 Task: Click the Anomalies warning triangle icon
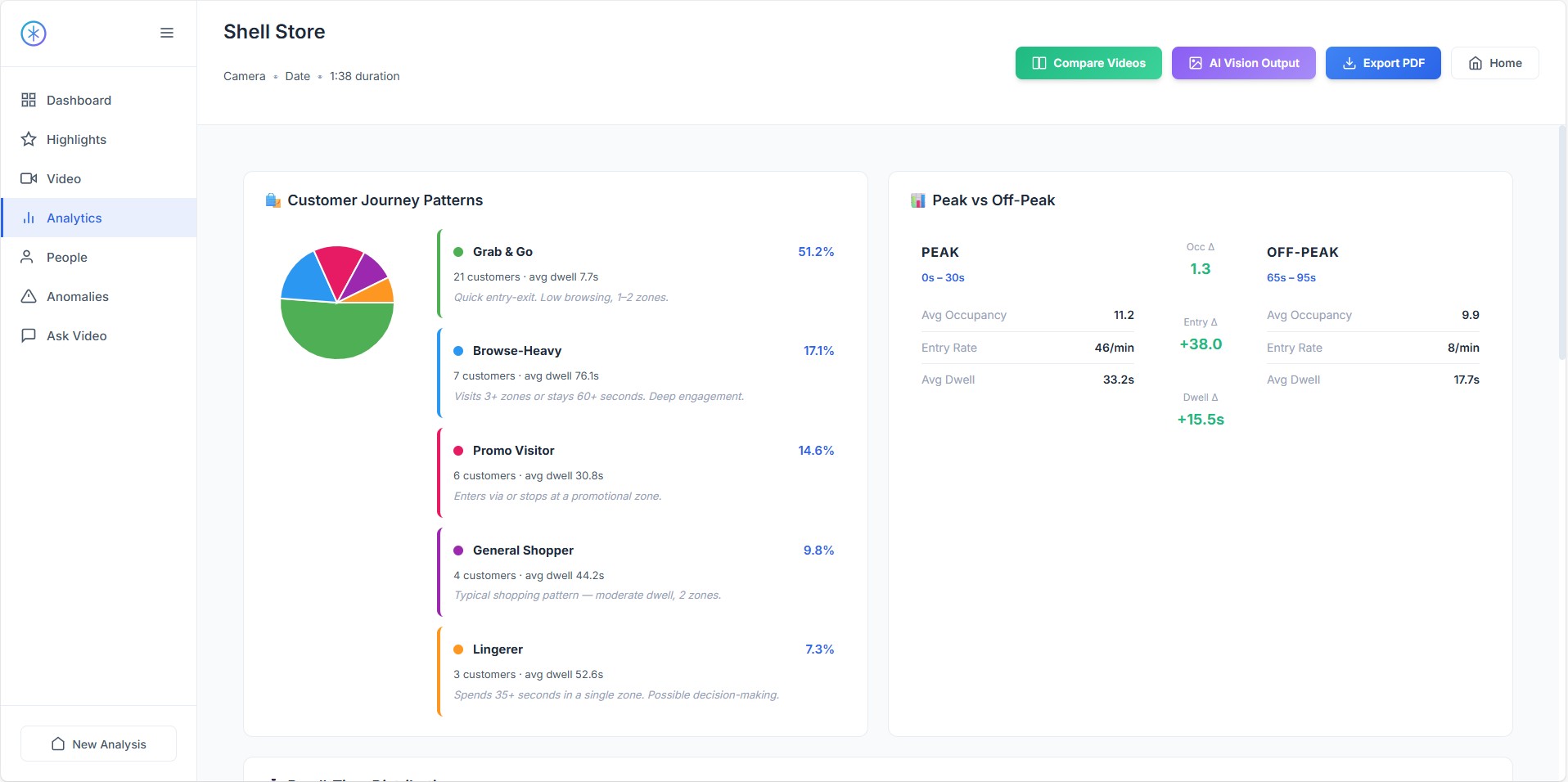click(x=29, y=296)
